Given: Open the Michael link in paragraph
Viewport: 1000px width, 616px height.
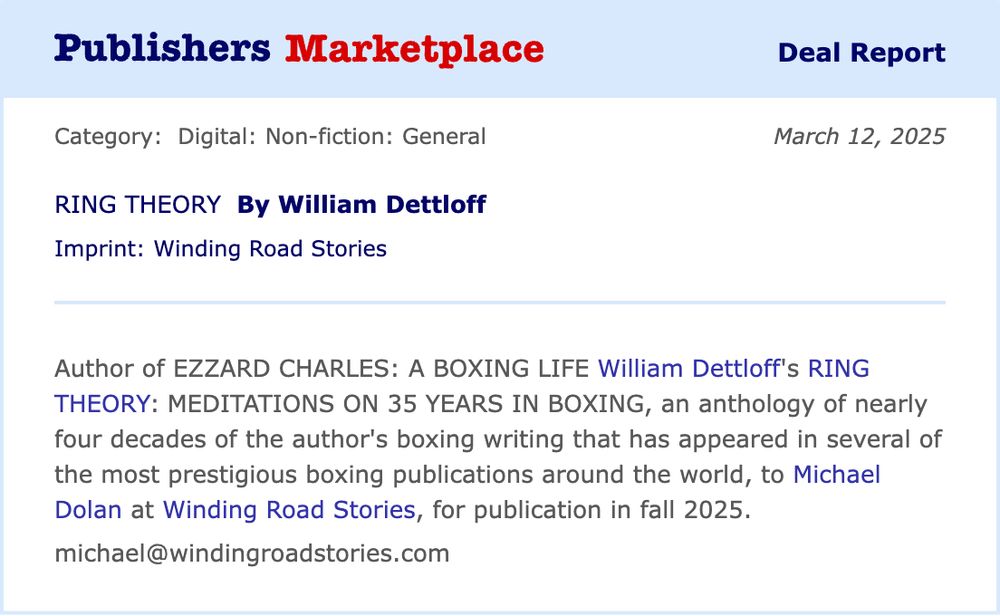Looking at the screenshot, I should coord(836,474).
